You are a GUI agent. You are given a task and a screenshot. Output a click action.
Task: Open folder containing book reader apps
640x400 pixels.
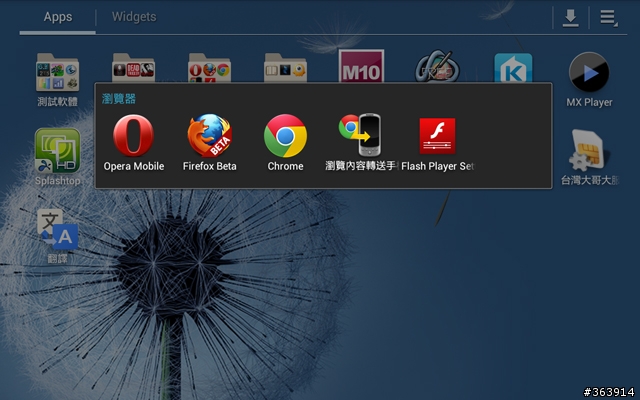[285, 68]
